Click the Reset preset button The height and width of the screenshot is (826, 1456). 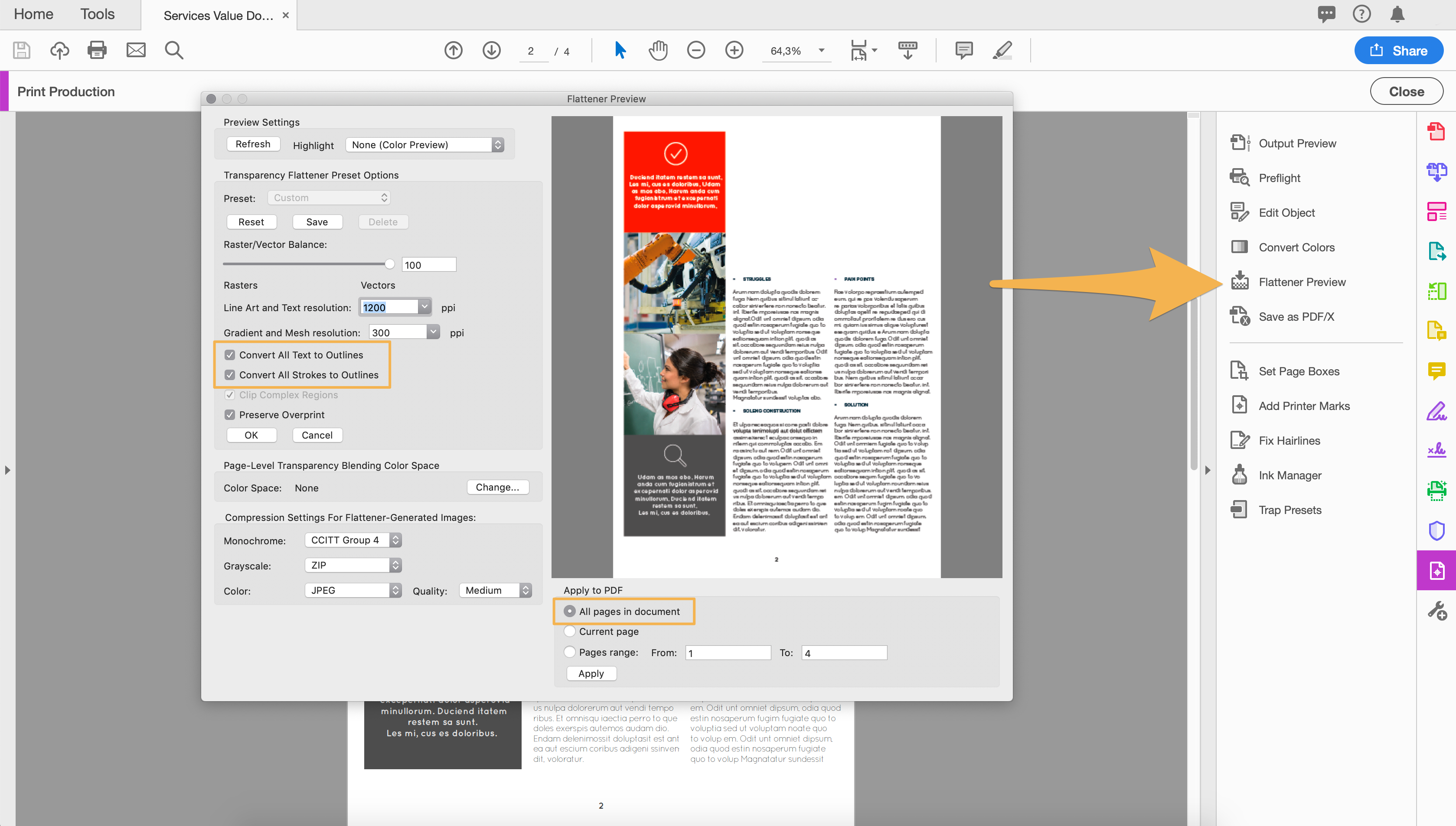coord(251,221)
